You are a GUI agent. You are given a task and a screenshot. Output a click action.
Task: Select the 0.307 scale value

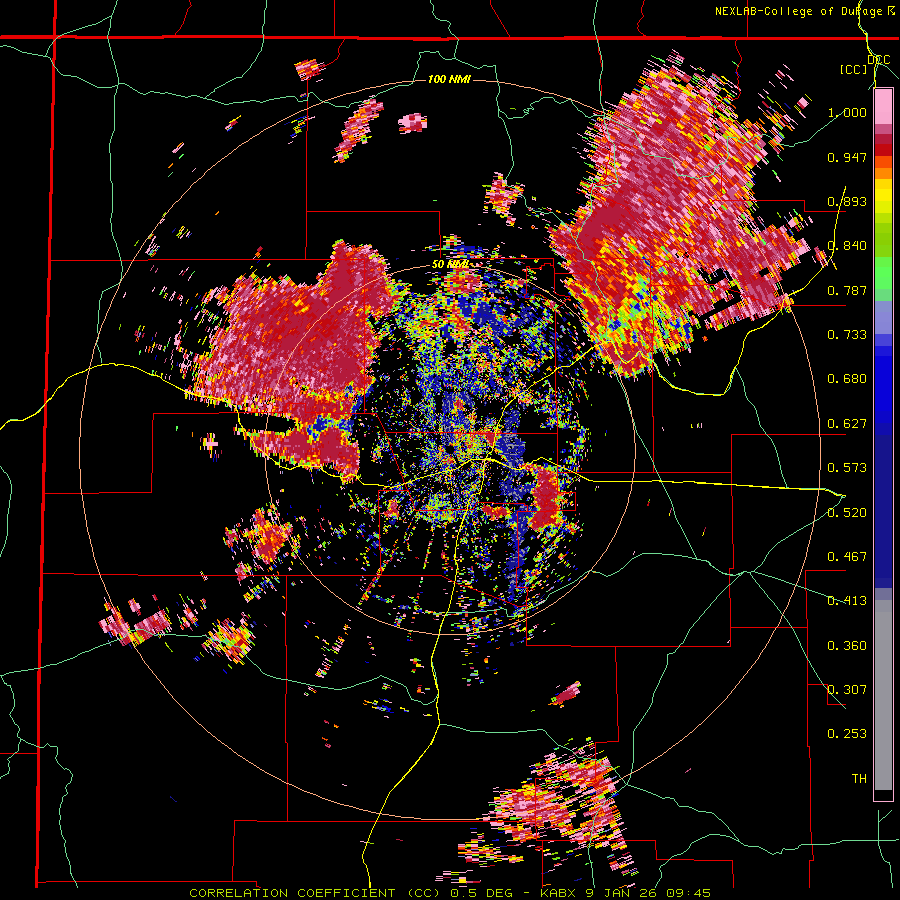coord(847,690)
